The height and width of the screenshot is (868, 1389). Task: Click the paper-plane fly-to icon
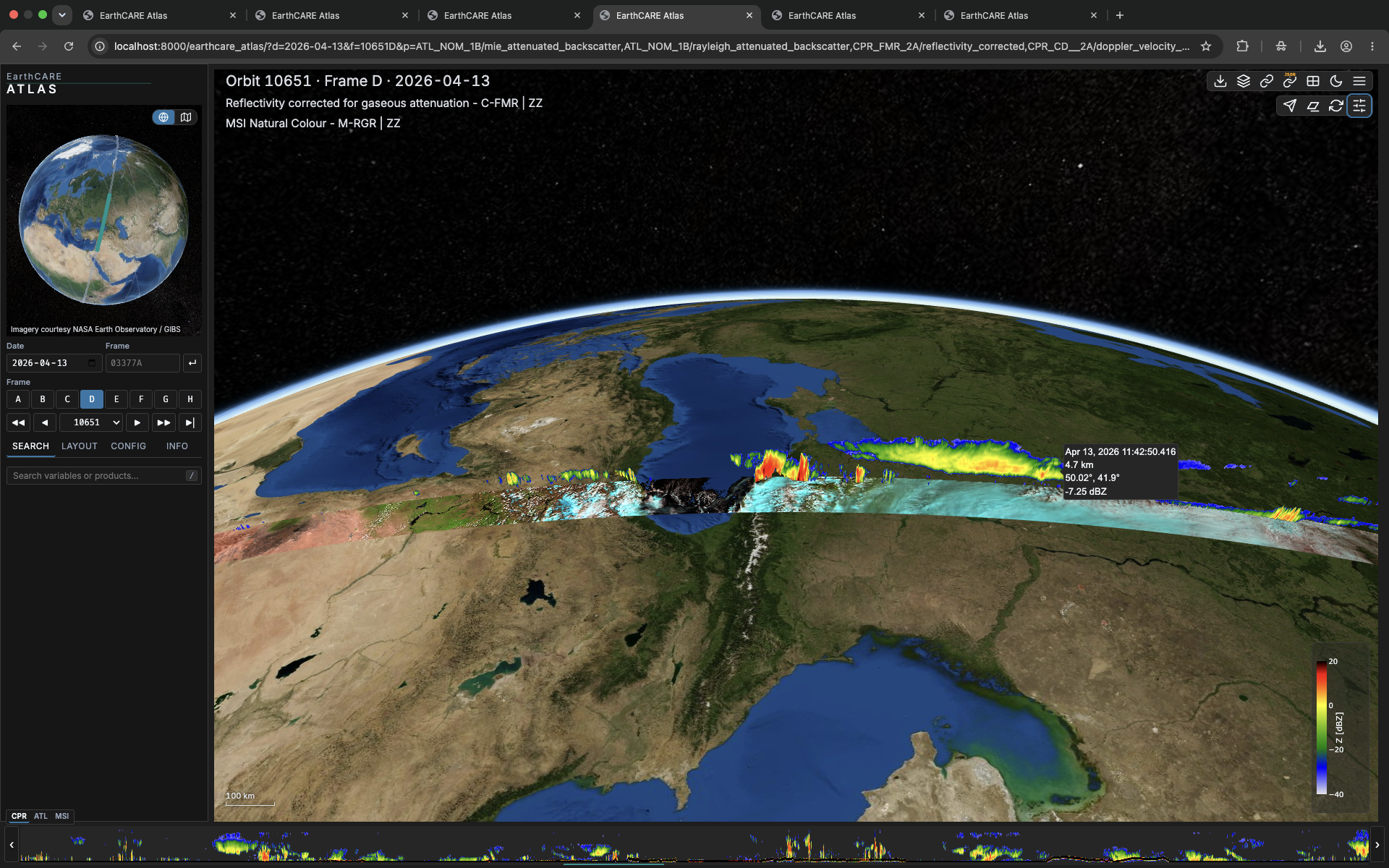tap(1290, 106)
